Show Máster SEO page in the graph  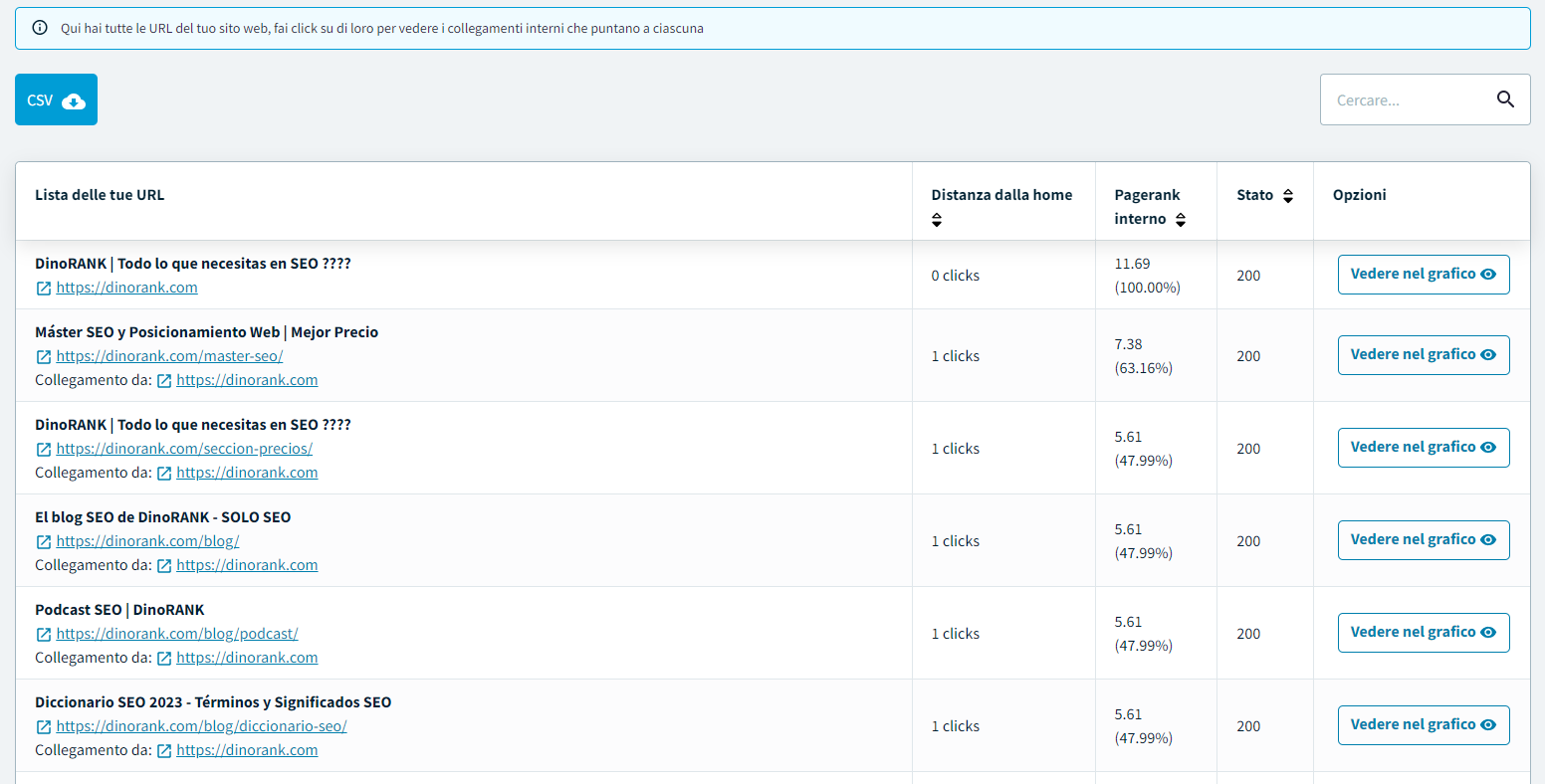click(x=1423, y=355)
